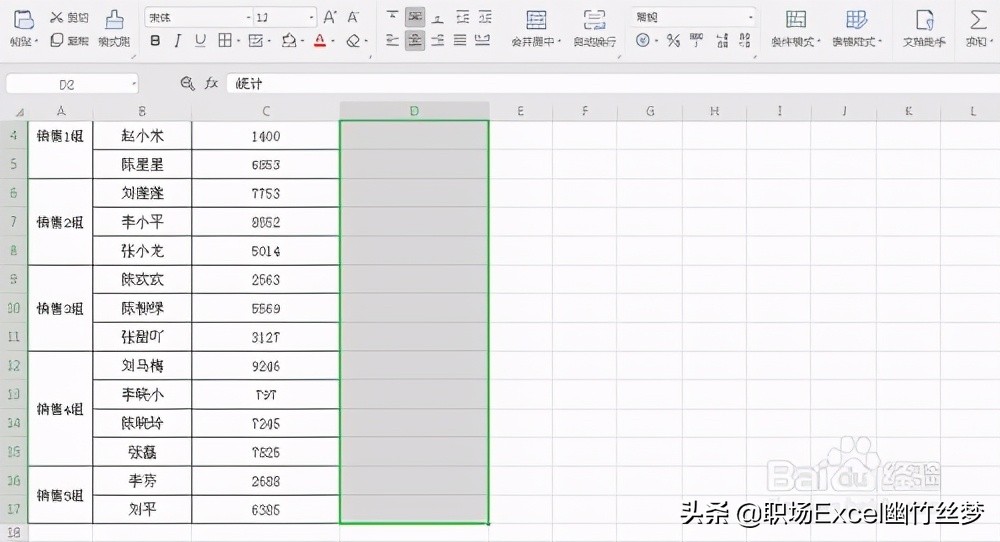1000x542 pixels.
Task: Click the justify alignment icon
Action: coord(460,41)
